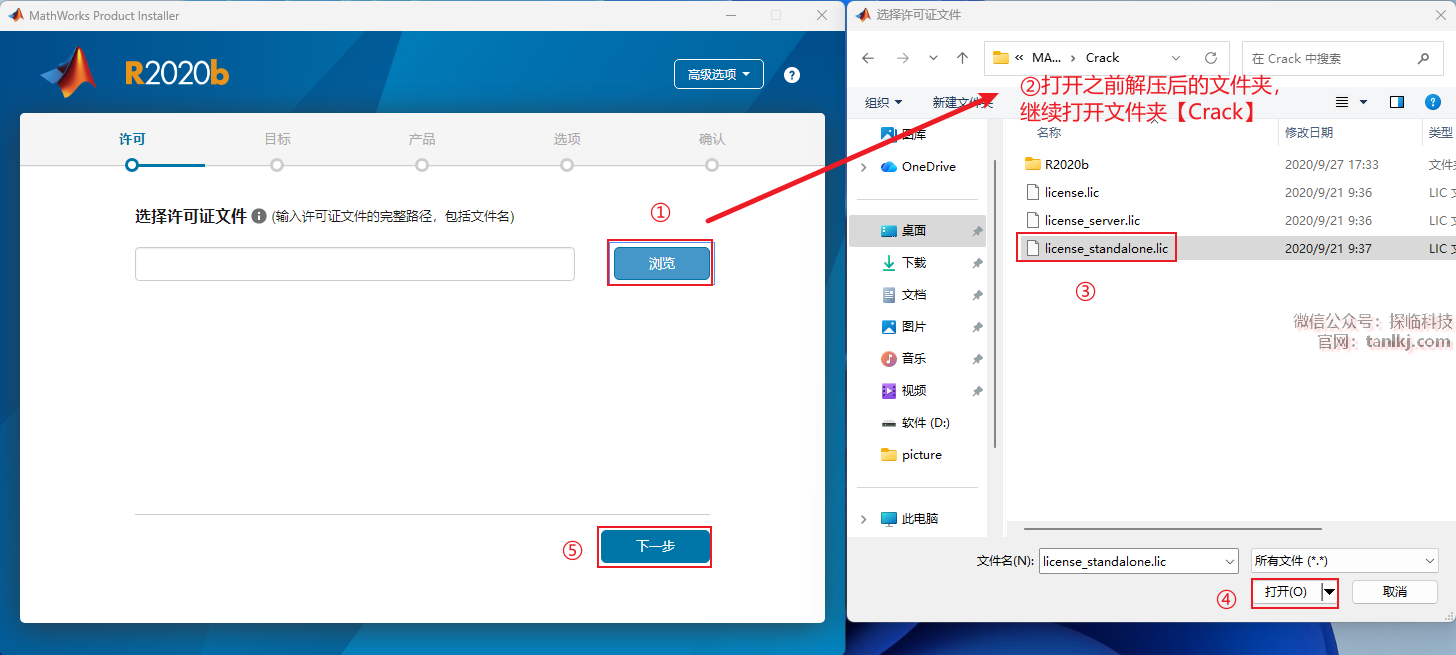This screenshot has width=1456, height=655.
Task: Open 所有文件 (*.*) file type dropdown
Action: tap(1344, 561)
